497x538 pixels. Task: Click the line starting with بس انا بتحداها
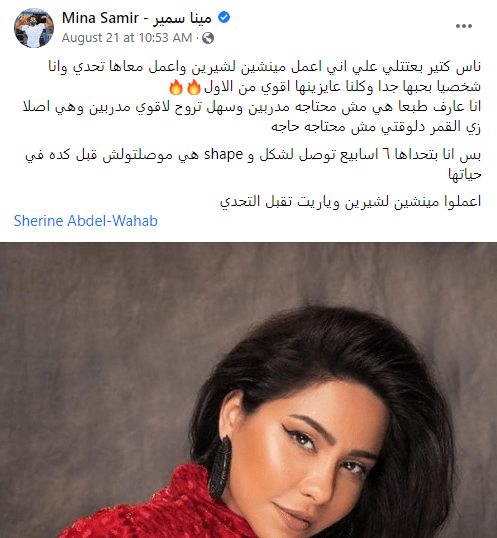253,155
